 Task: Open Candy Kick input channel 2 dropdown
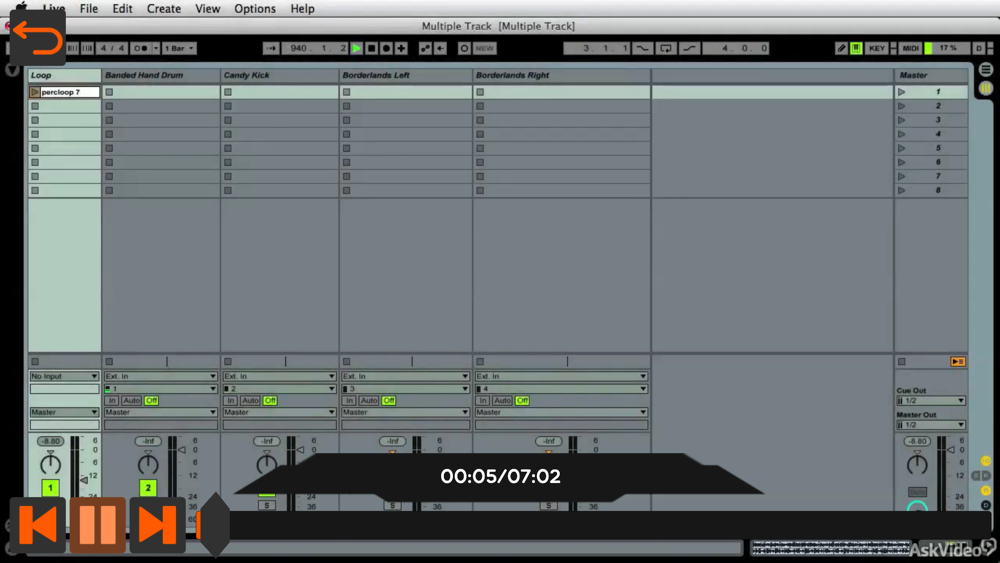pyautogui.click(x=279, y=388)
